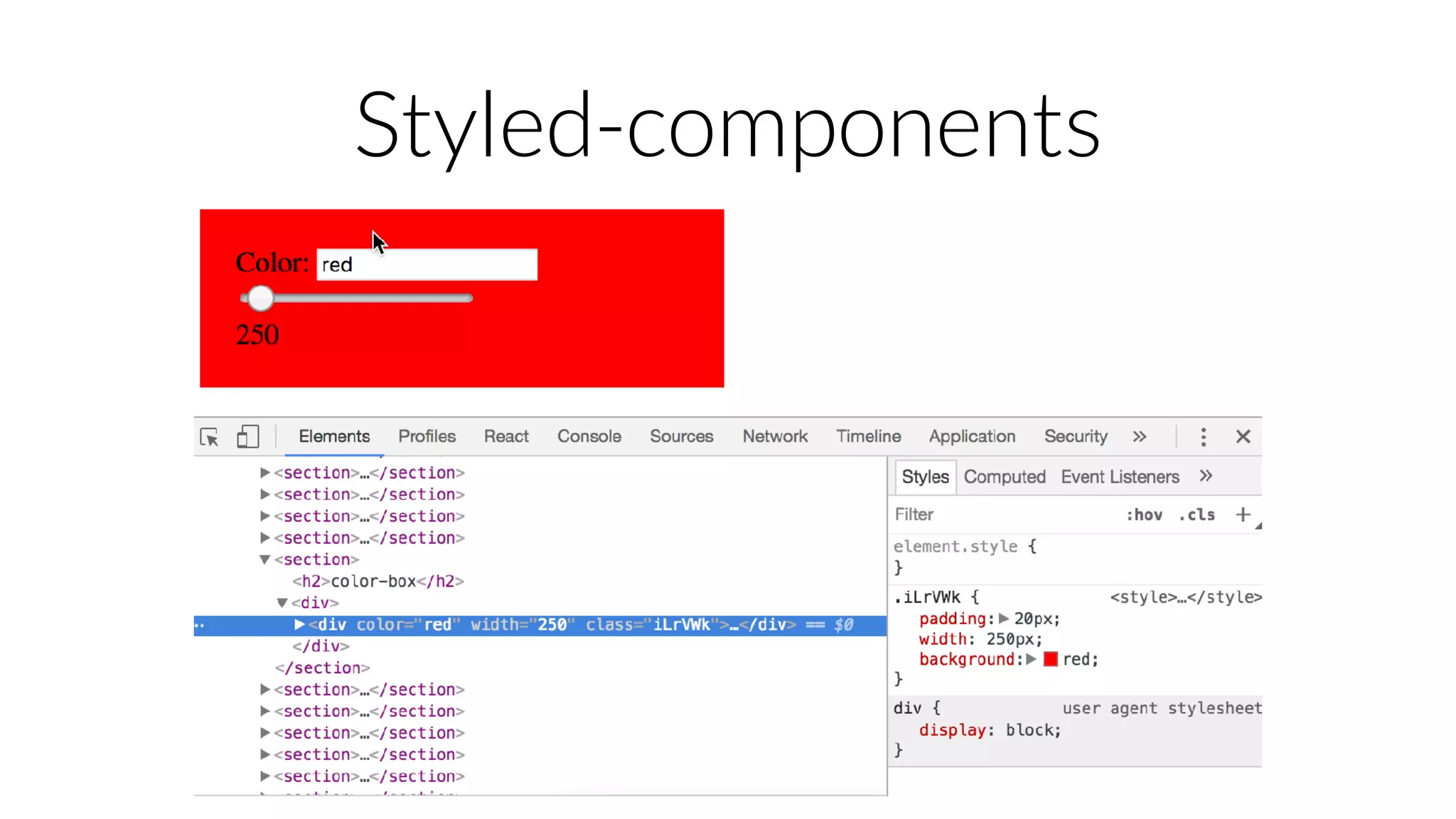
Task: Open the <style>…</style> source link
Action: tap(1186, 597)
